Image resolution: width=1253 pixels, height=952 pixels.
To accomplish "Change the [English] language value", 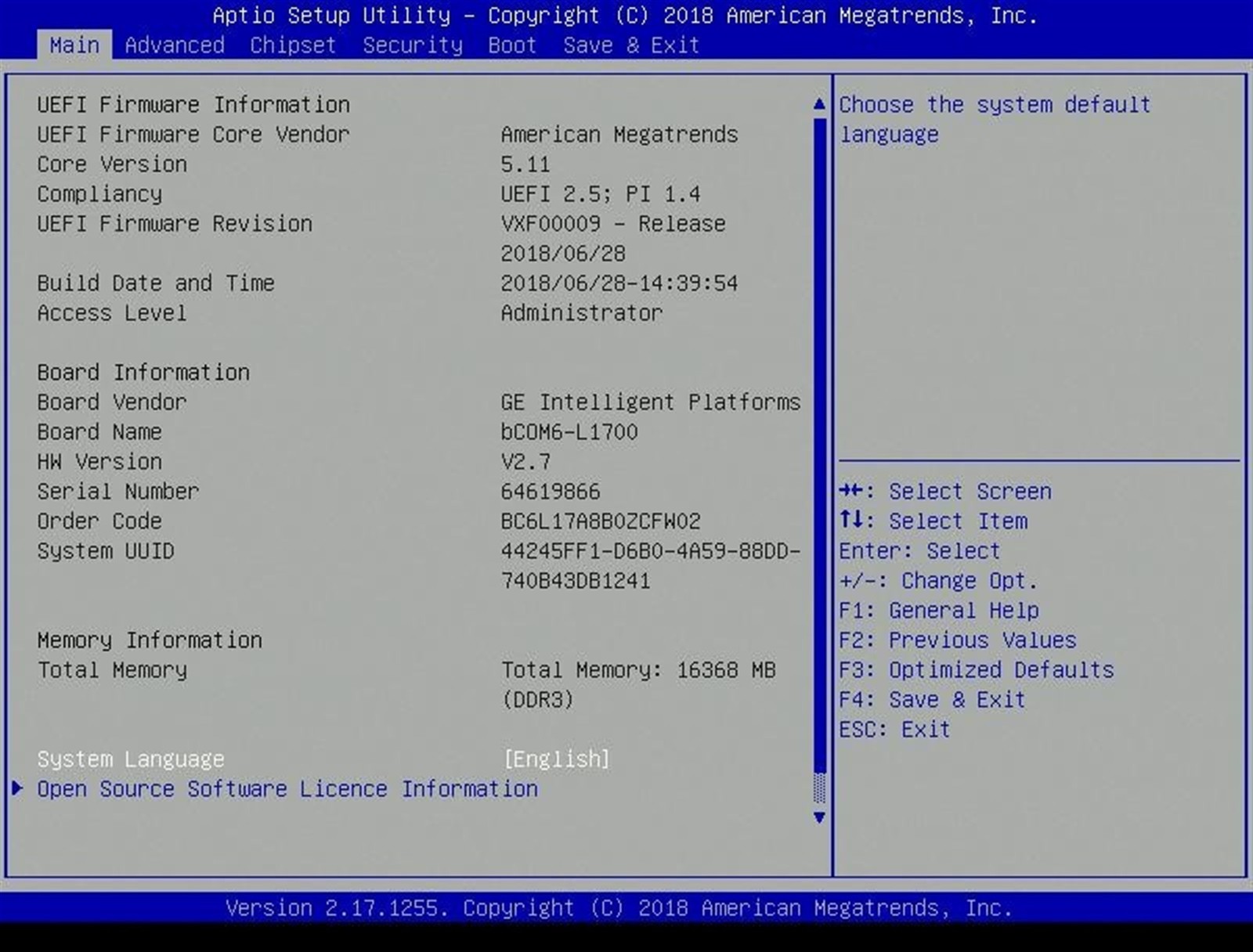I will point(556,759).
